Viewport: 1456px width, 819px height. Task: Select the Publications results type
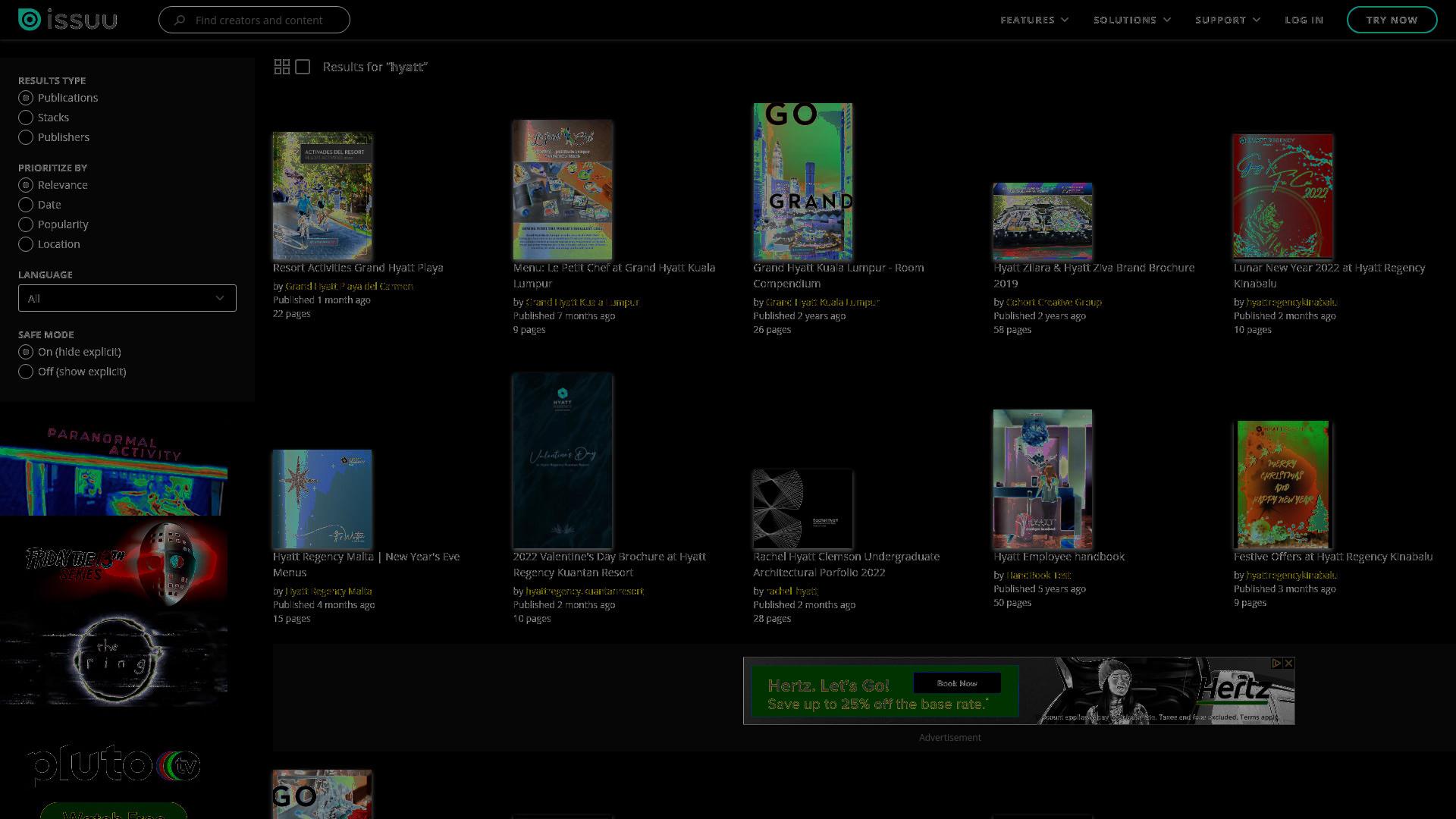tap(26, 98)
